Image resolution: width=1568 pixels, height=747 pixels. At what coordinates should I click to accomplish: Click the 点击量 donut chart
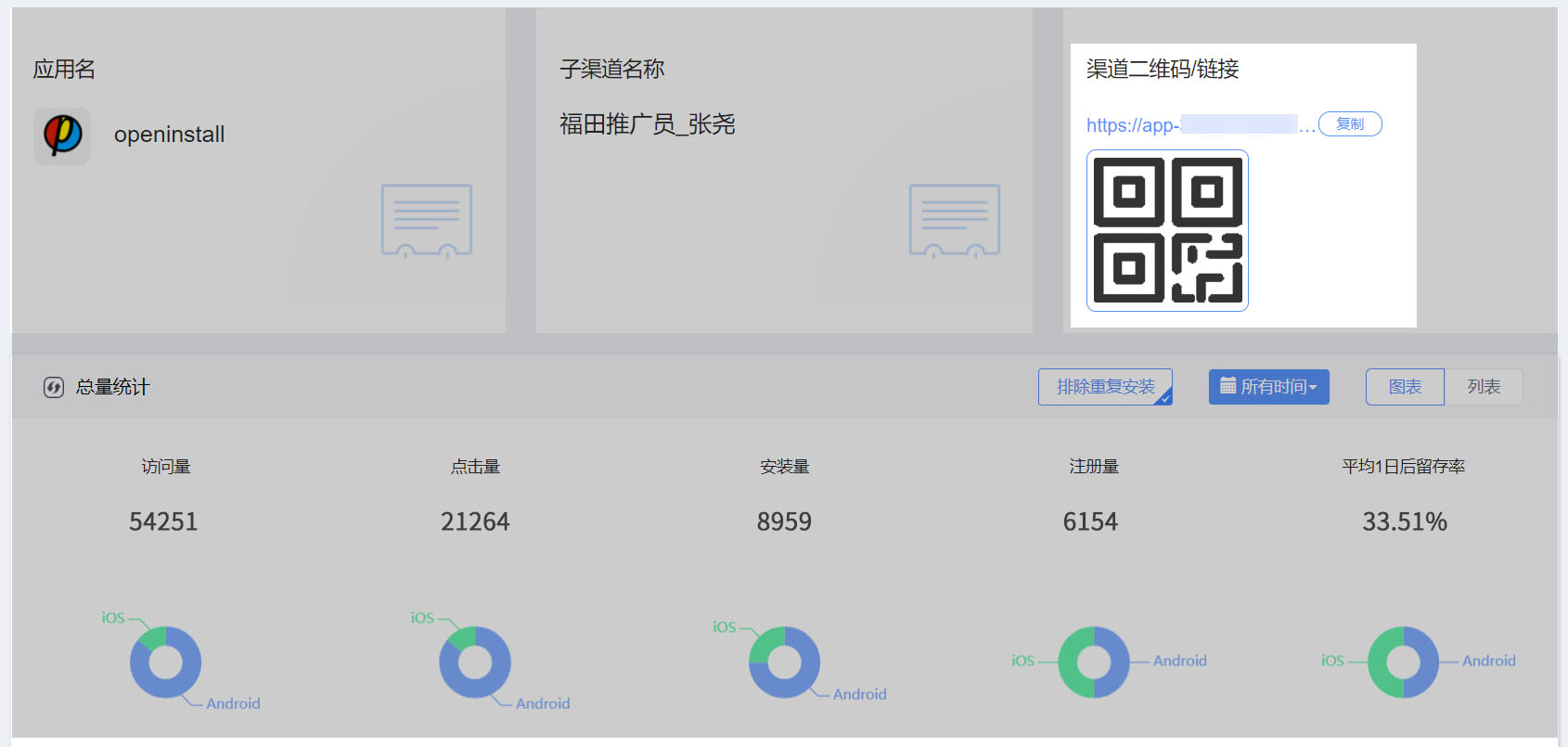click(x=475, y=663)
